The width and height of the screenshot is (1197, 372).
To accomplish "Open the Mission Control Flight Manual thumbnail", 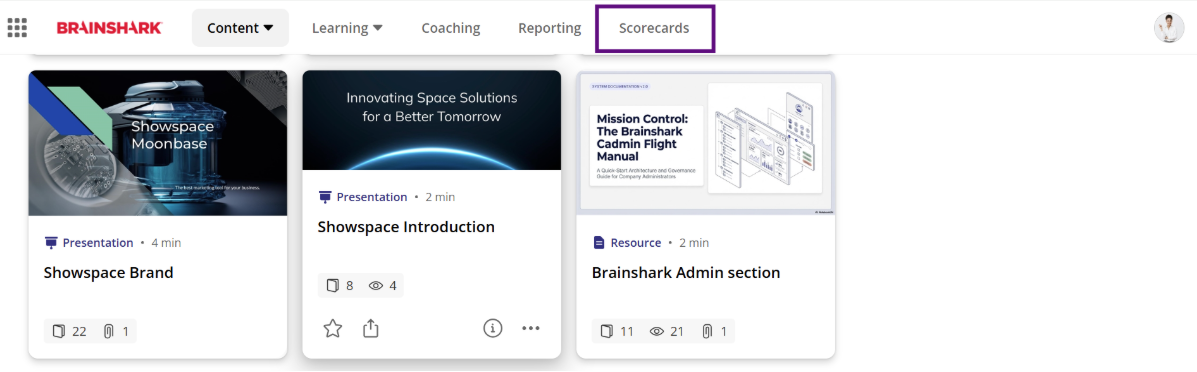I will click(705, 143).
